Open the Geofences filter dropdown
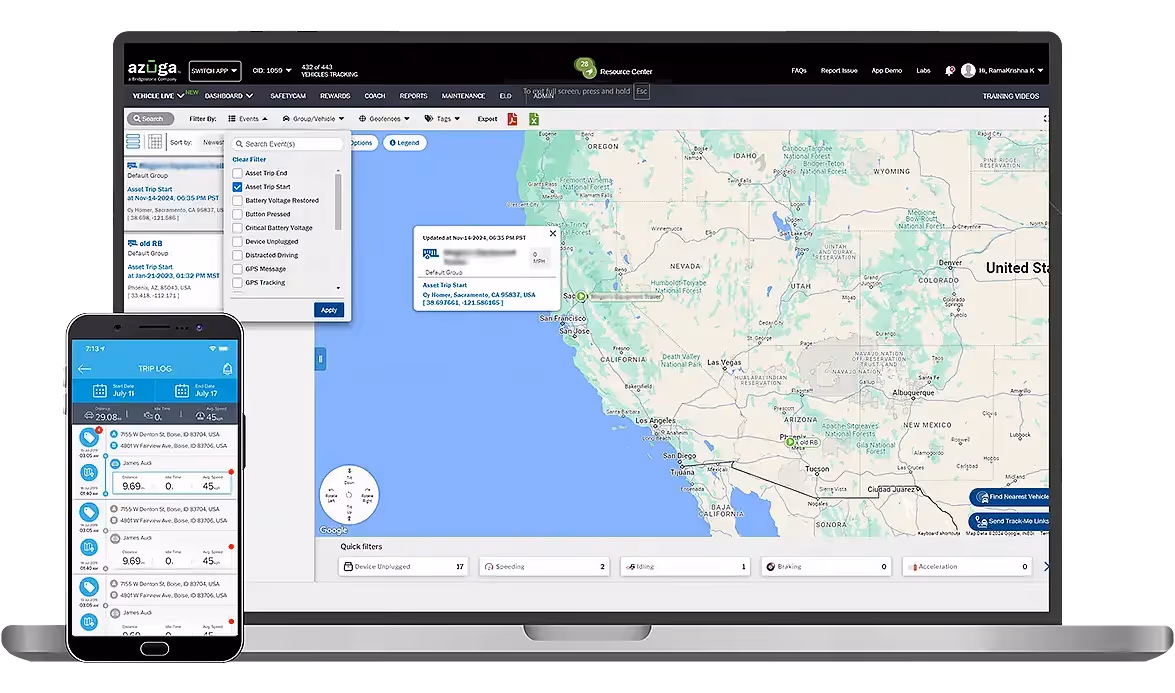The width and height of the screenshot is (1175, 693). click(x=384, y=118)
